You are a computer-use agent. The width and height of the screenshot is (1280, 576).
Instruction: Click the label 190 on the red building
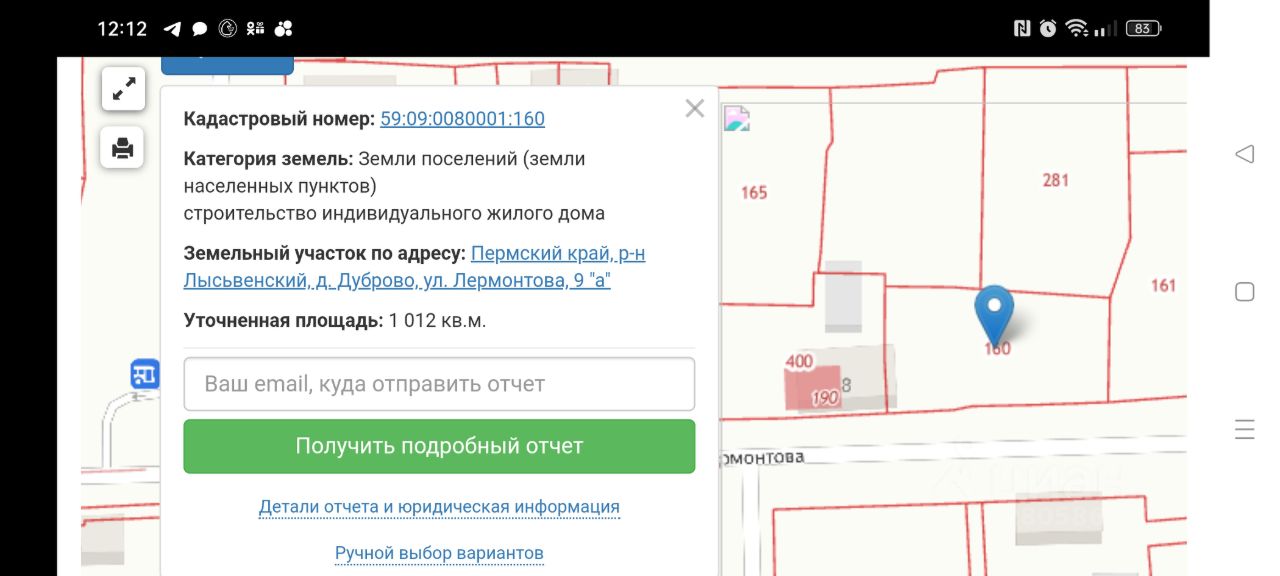[825, 398]
